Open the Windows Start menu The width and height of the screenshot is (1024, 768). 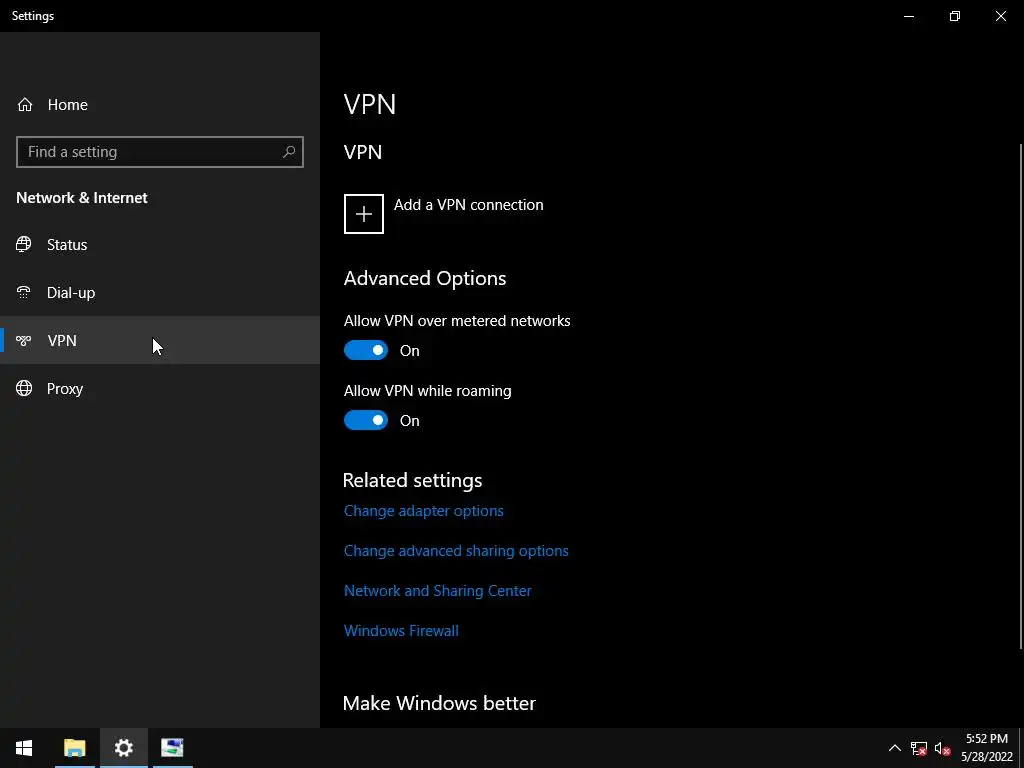point(24,748)
